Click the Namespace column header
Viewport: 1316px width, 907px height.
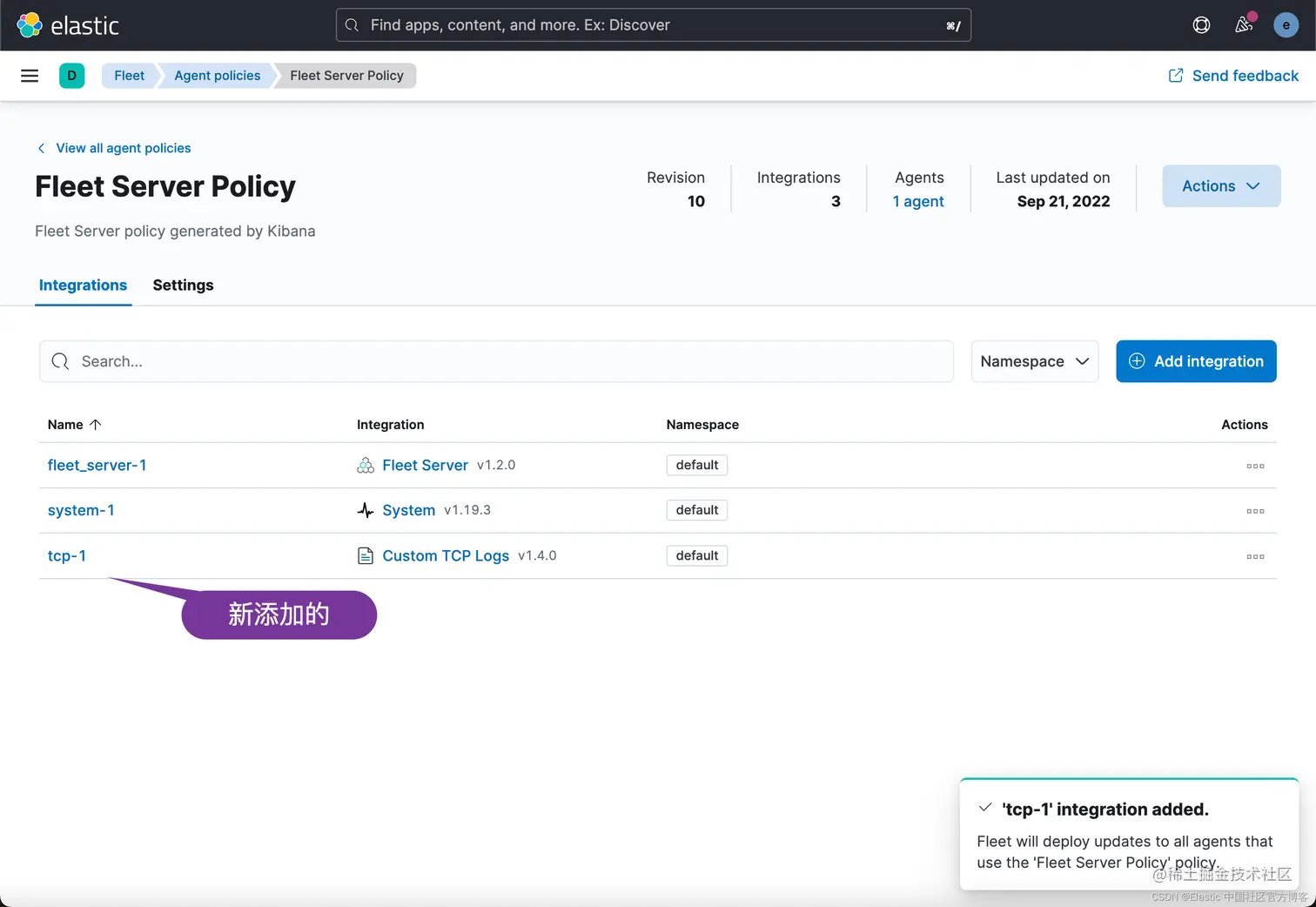click(702, 425)
